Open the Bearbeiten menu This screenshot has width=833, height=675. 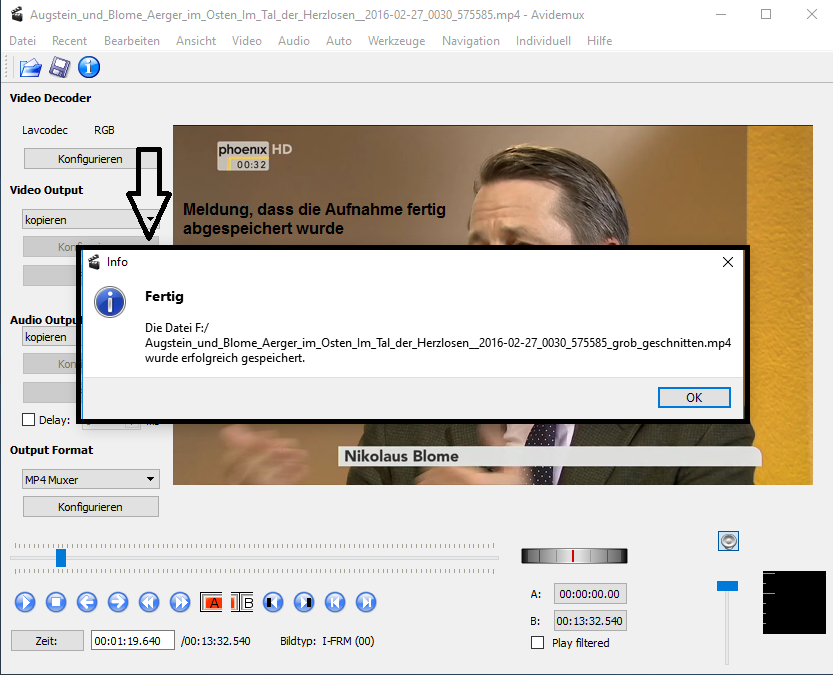coord(131,41)
